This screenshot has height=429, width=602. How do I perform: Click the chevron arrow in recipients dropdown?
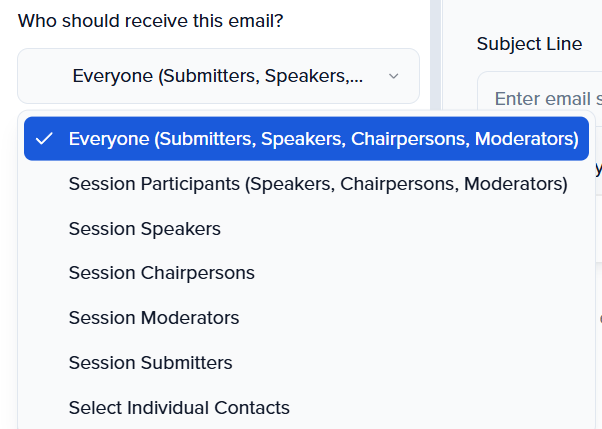coord(393,76)
